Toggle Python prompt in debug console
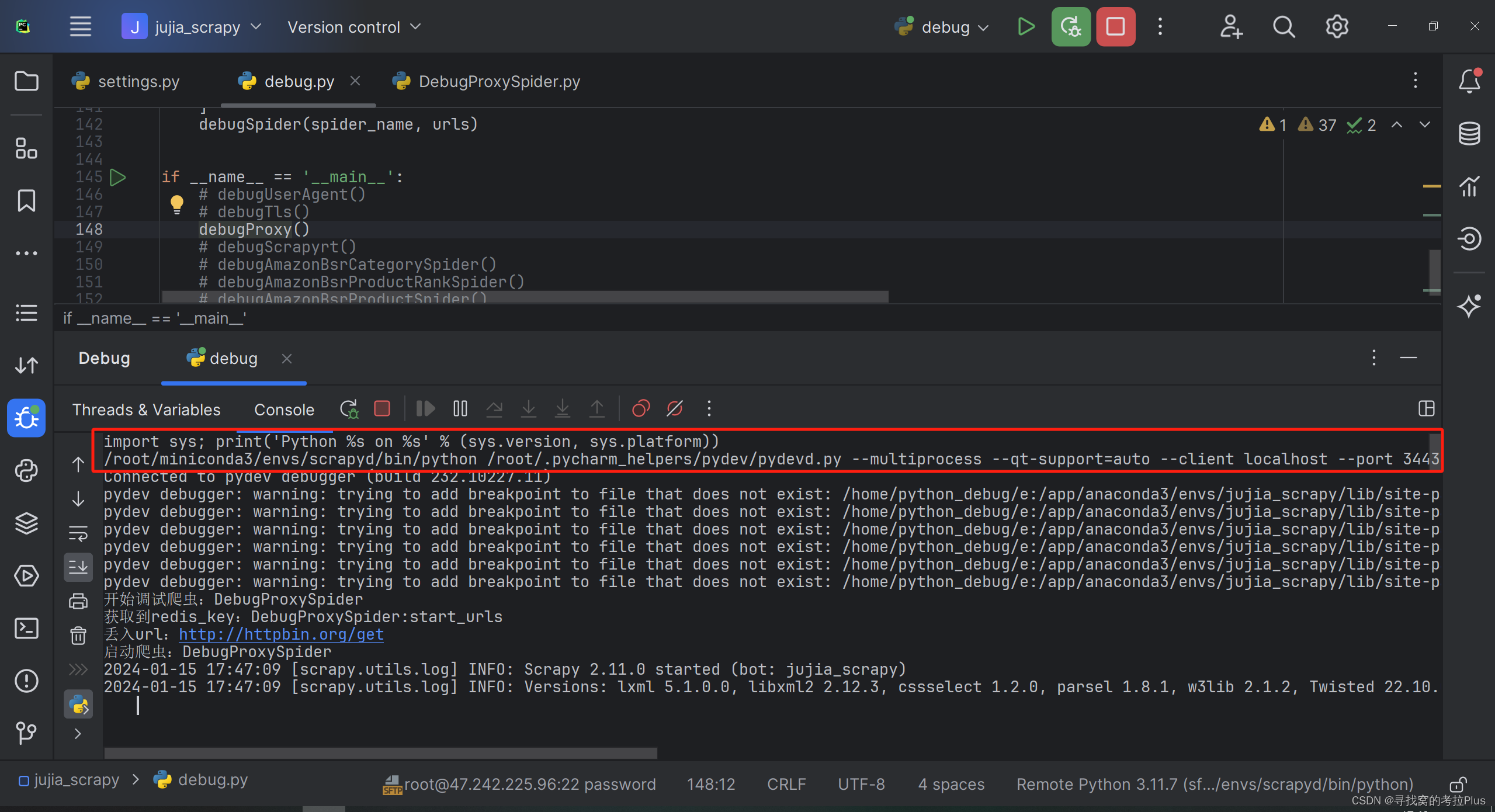Viewport: 1495px width, 812px height. pos(78,704)
